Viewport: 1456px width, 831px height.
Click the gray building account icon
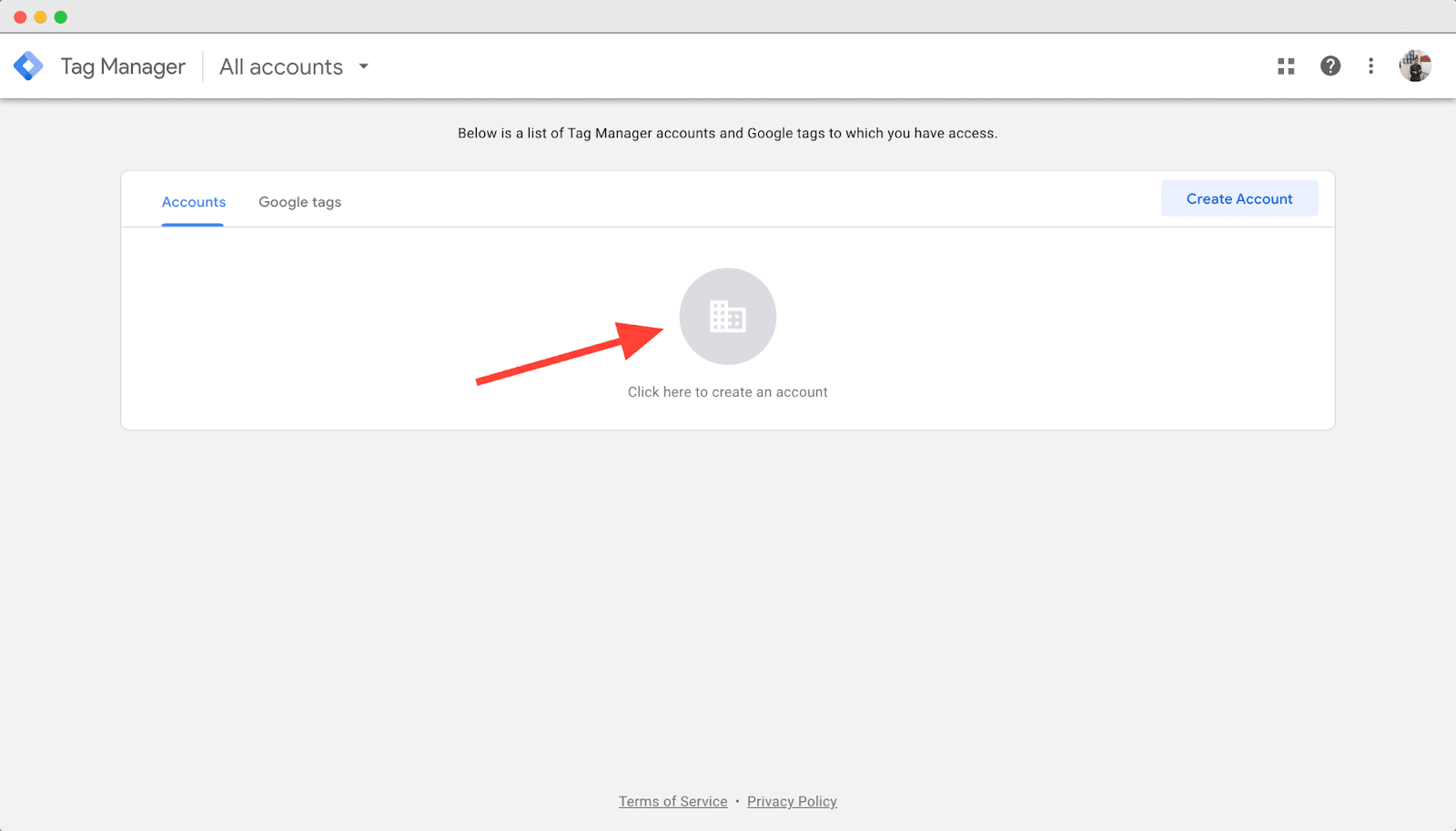coord(728,317)
